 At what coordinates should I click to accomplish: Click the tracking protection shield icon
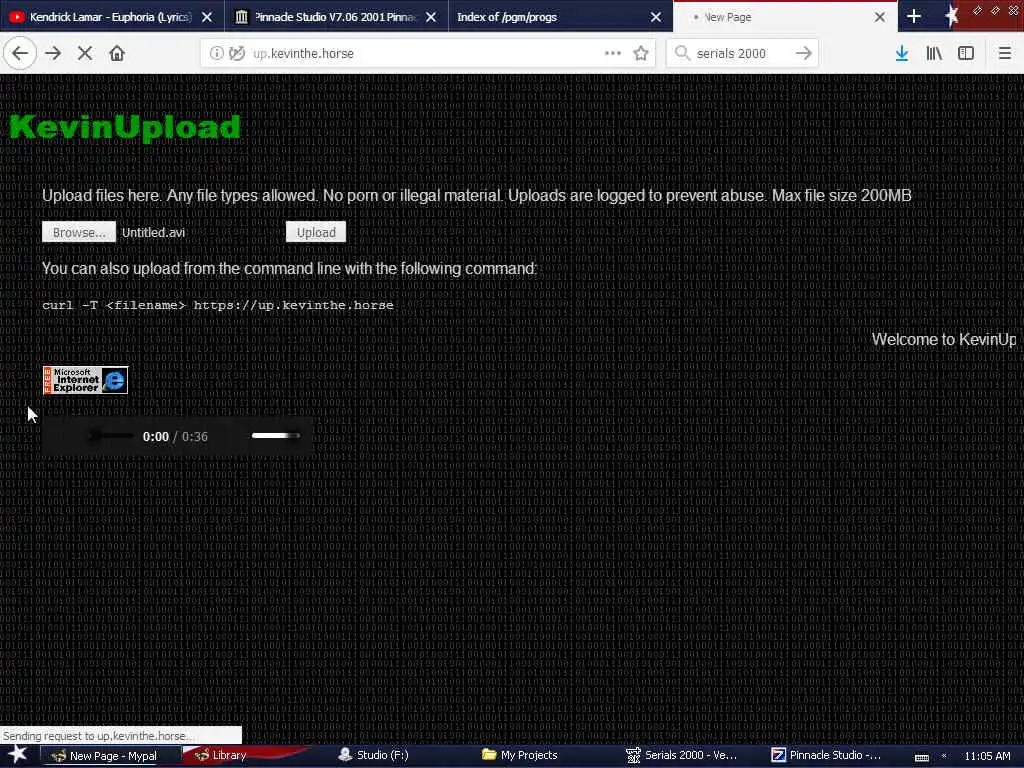[x=237, y=54]
